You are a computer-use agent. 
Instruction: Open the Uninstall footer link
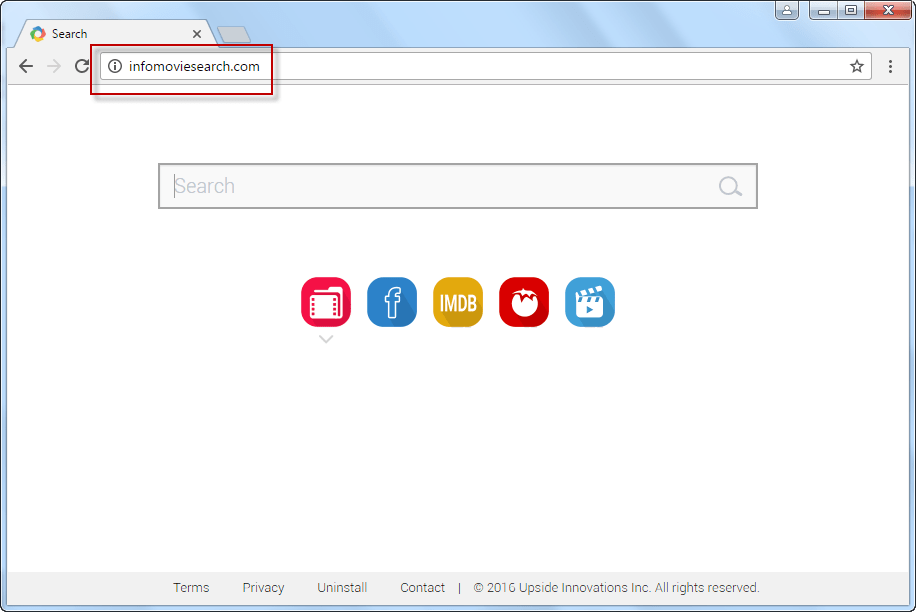click(x=342, y=587)
